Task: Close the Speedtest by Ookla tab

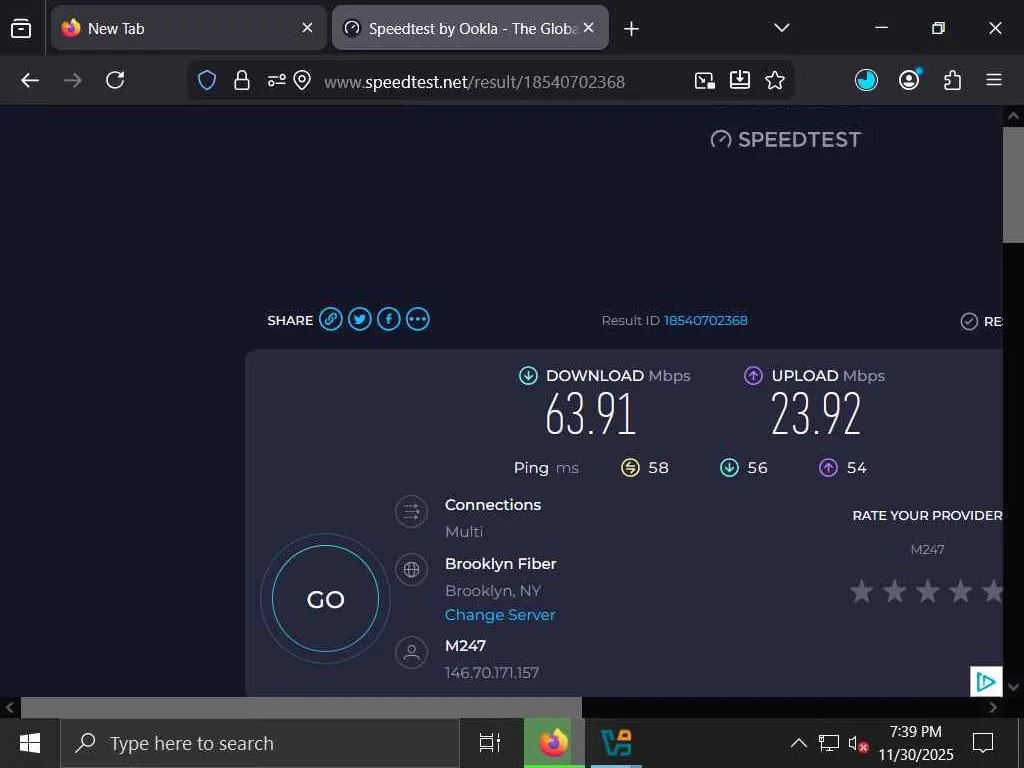Action: [588, 28]
